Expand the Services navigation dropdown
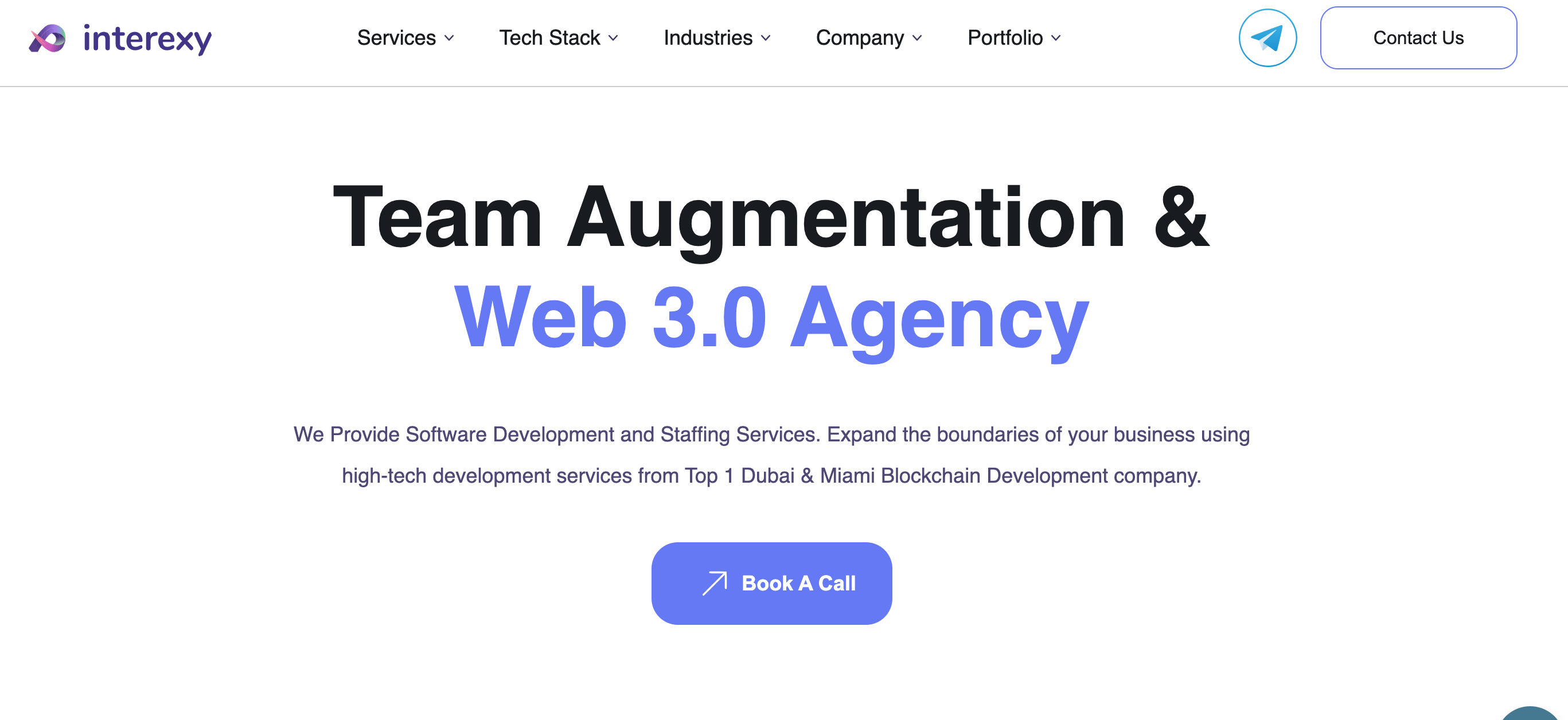Screen dimensions: 1568x720 [405, 38]
